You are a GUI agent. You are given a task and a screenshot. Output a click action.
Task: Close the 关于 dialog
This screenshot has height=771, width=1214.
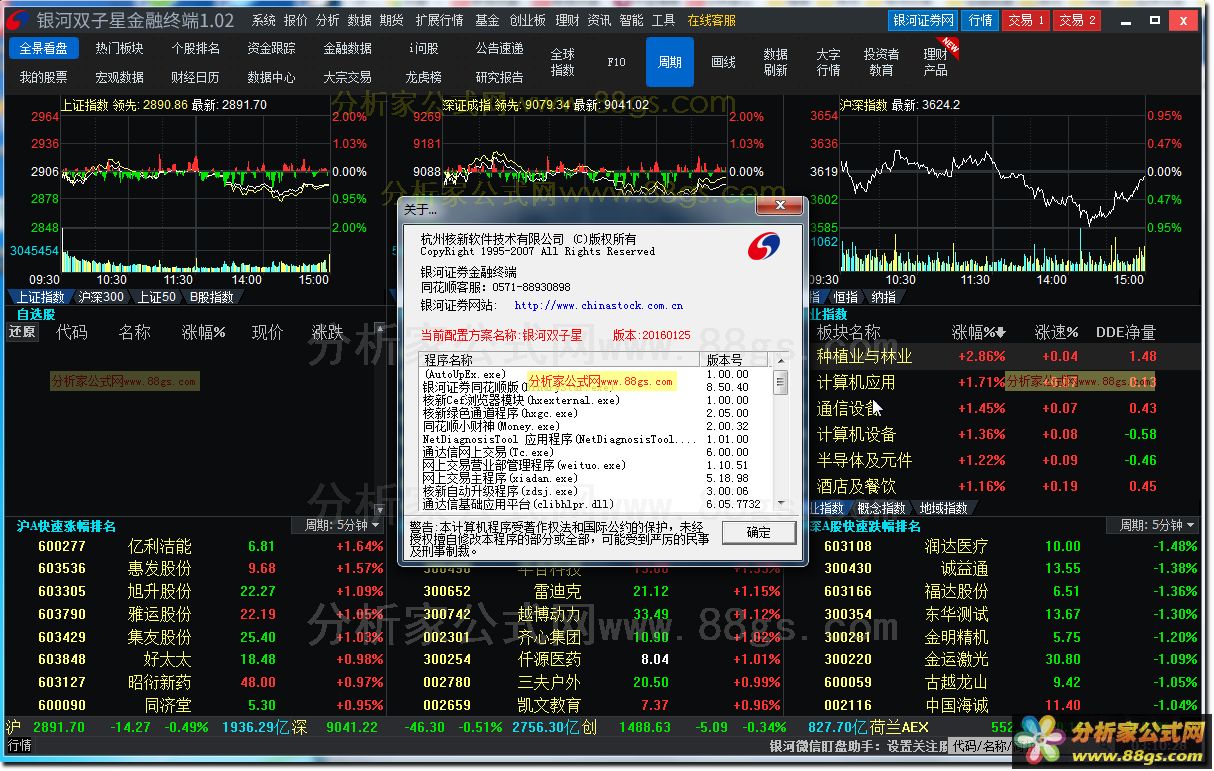[x=779, y=206]
